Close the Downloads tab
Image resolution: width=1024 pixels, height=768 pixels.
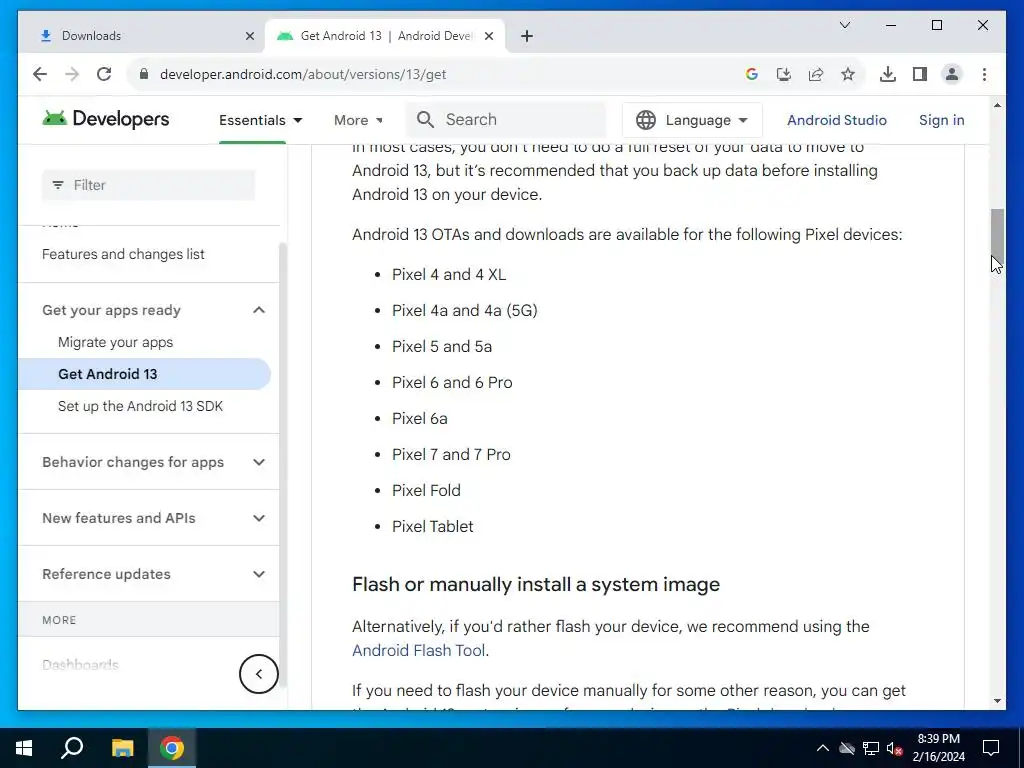(x=249, y=36)
